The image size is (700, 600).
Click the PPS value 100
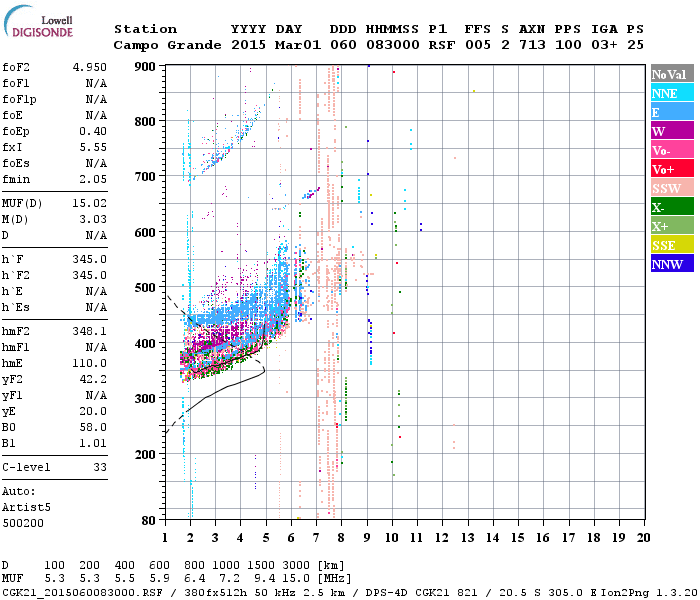(568, 45)
